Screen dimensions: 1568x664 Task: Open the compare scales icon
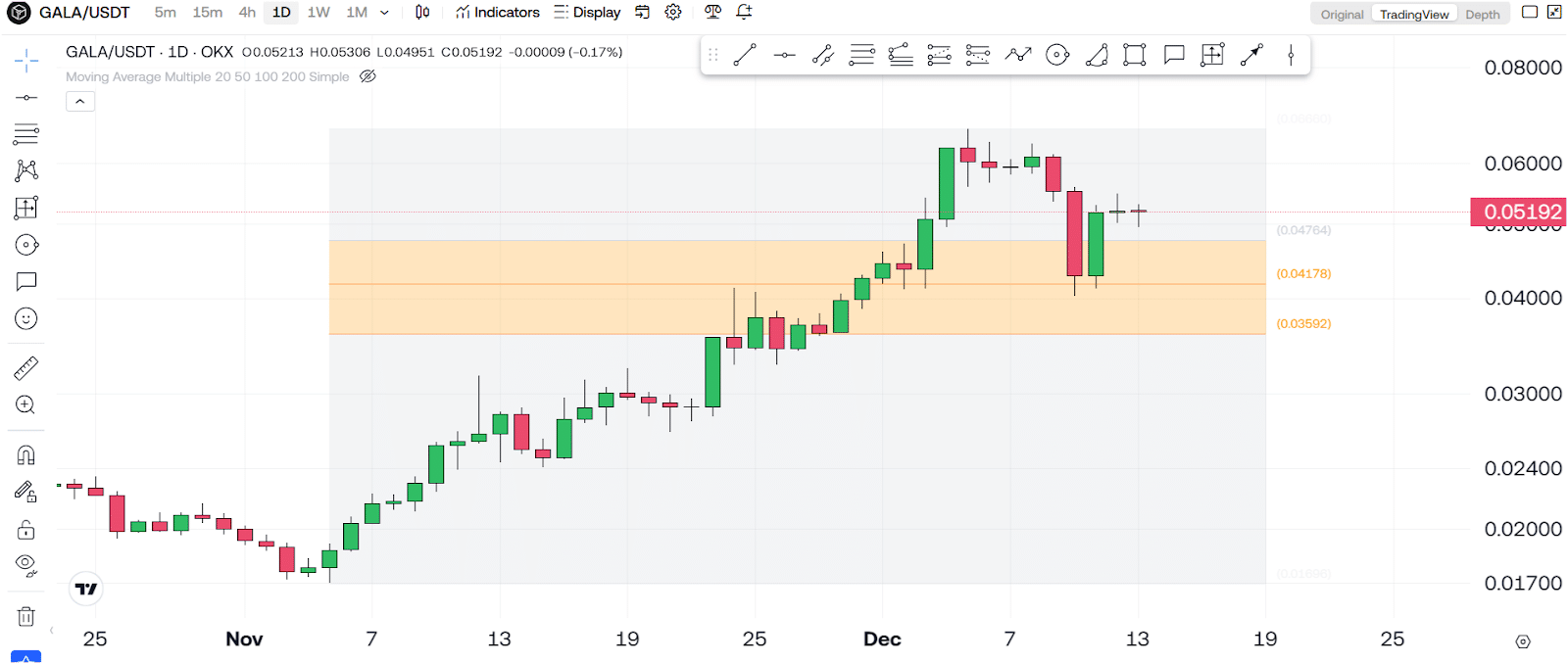click(712, 12)
